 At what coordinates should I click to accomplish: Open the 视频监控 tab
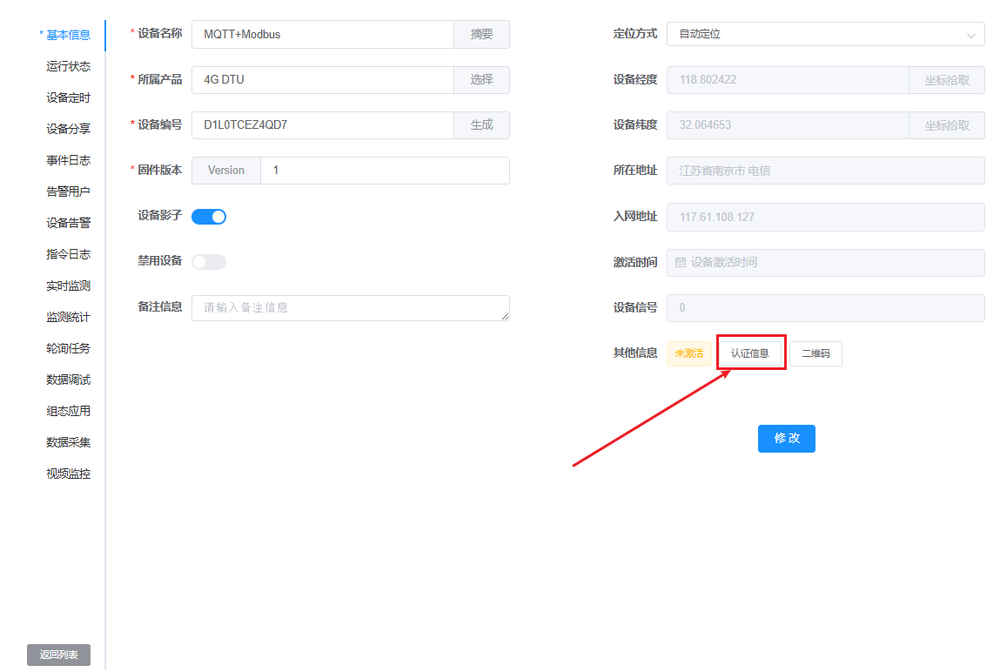click(68, 474)
